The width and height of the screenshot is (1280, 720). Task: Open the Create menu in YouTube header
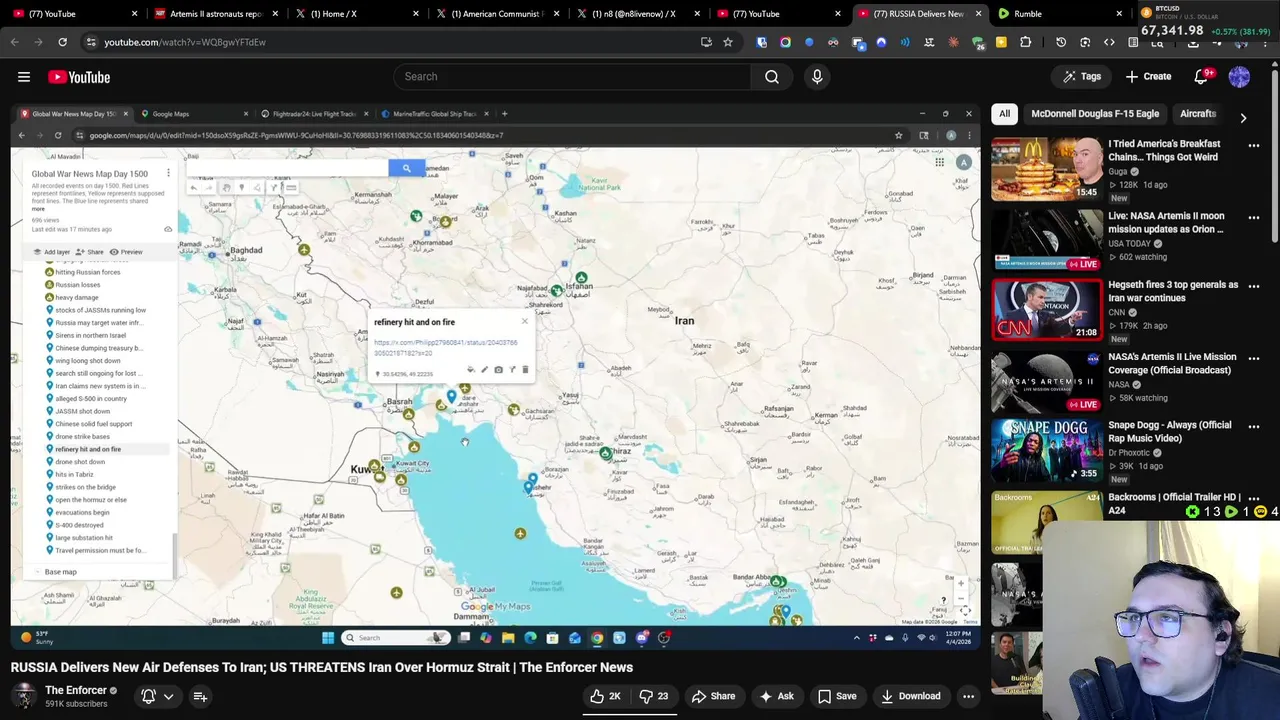click(x=1148, y=77)
